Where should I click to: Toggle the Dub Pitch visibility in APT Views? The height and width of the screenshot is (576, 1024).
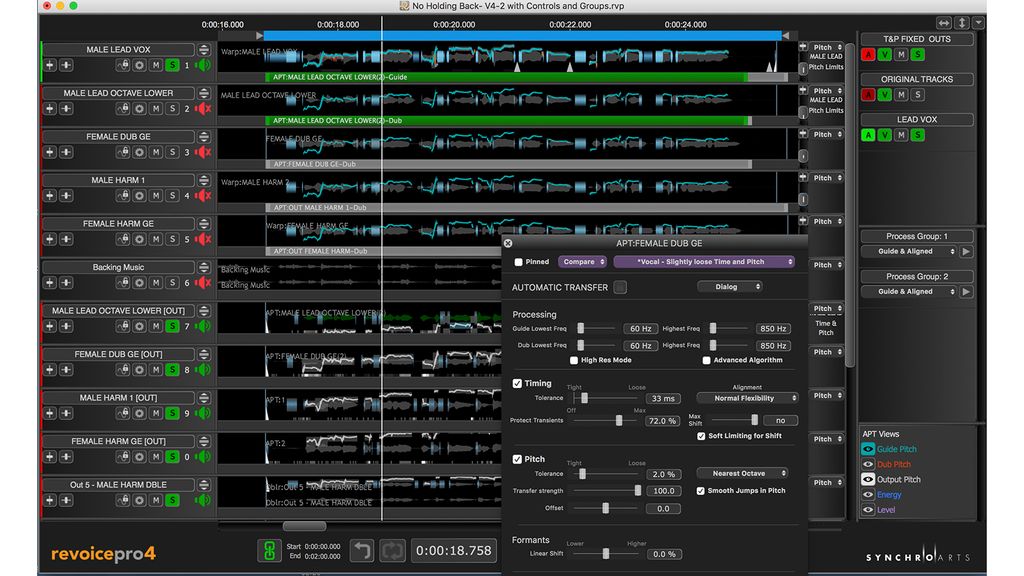point(869,464)
